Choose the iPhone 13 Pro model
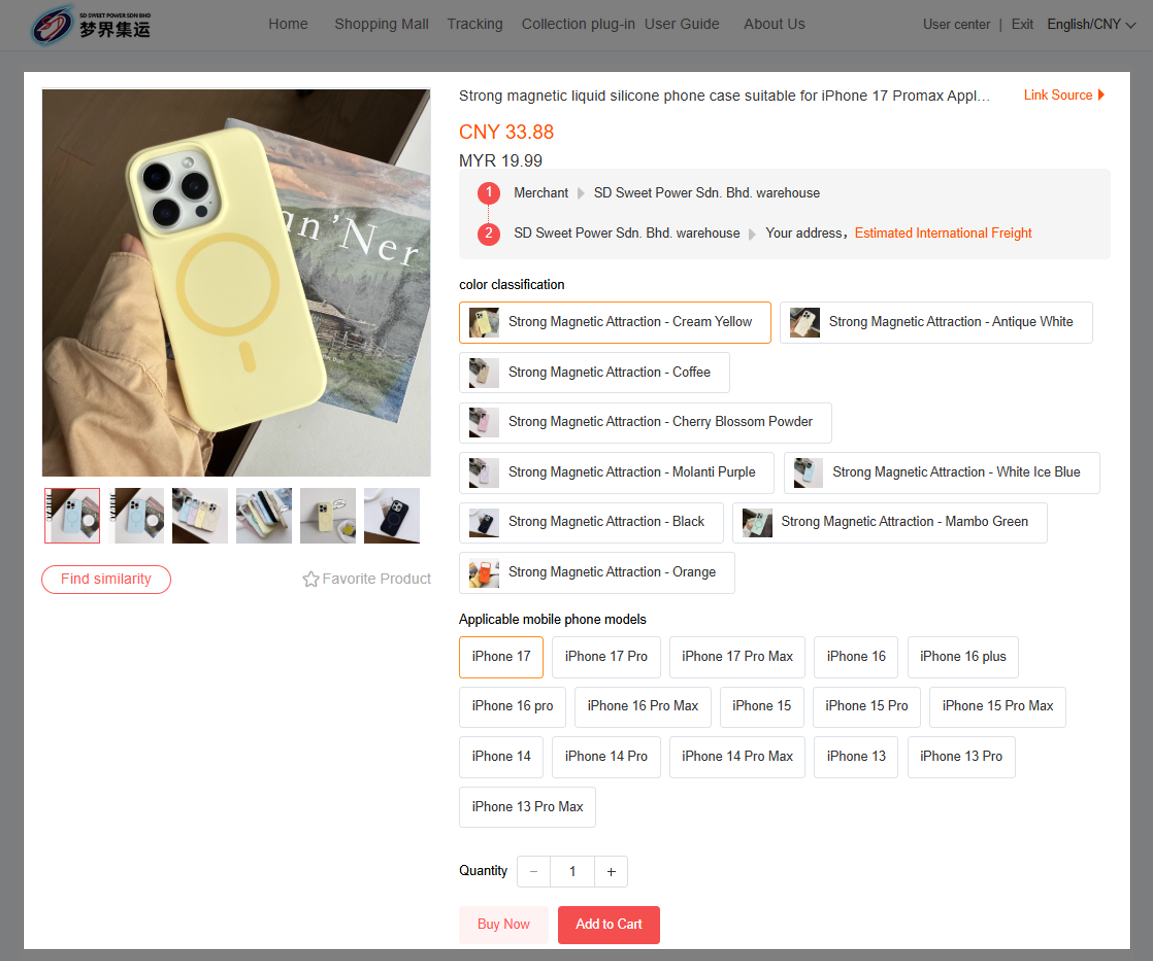1153x961 pixels. 961,757
